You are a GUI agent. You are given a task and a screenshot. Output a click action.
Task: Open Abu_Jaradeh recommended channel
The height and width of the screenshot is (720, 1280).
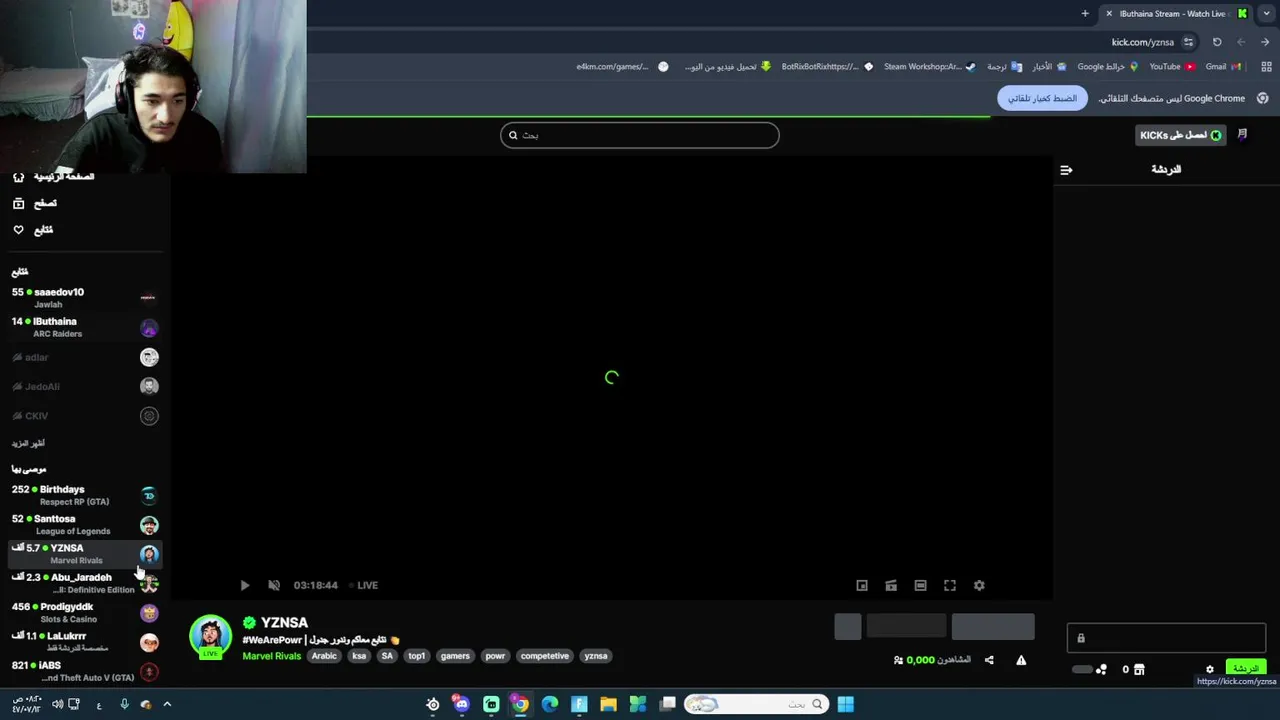click(85, 583)
